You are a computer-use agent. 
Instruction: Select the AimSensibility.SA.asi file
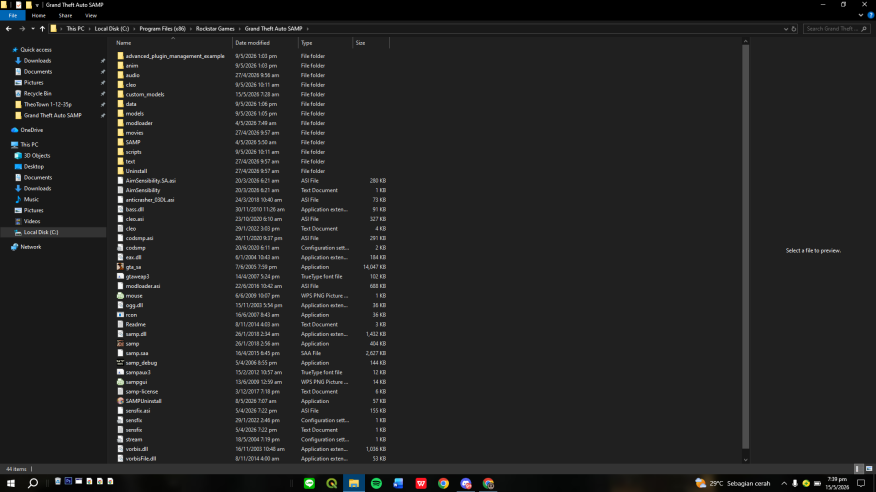pos(150,180)
